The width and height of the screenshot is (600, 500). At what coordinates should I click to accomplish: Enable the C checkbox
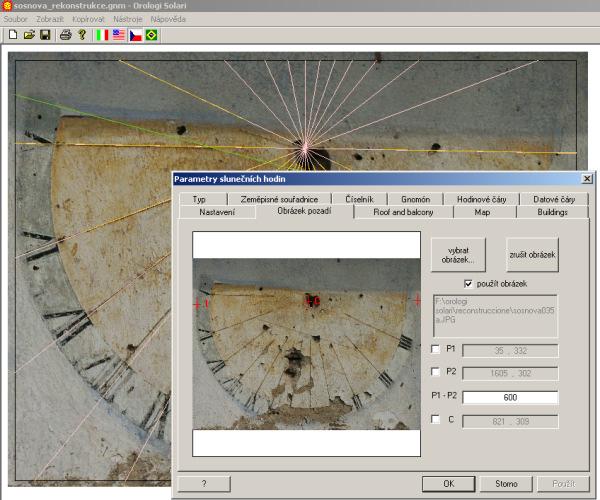coord(435,419)
